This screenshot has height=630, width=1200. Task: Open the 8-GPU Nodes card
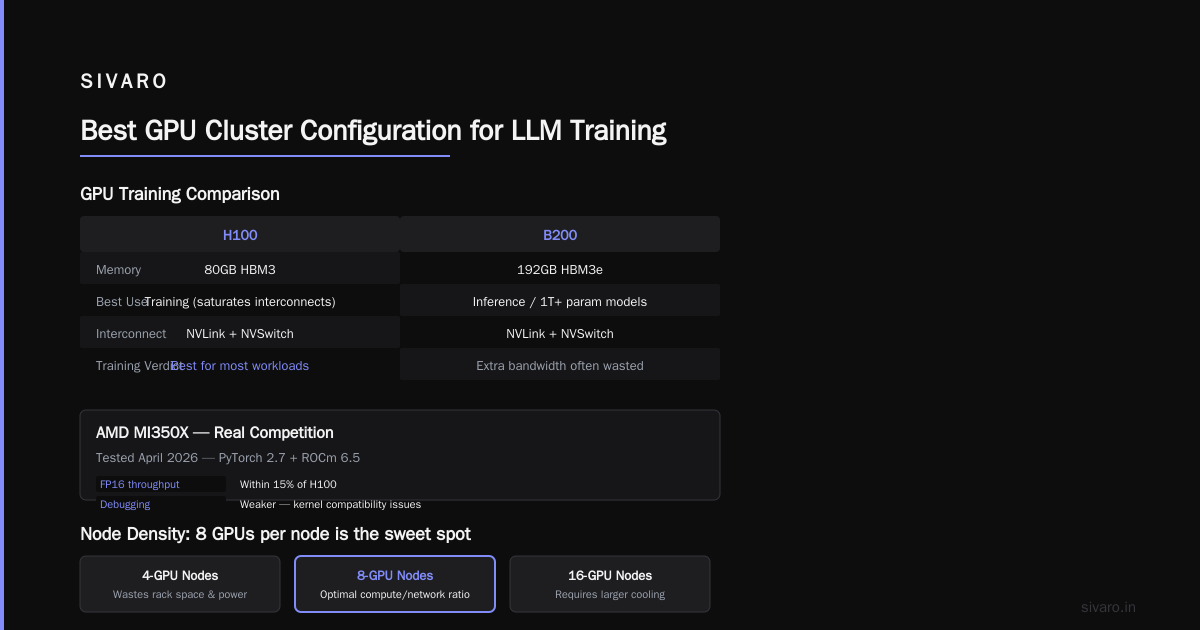tap(395, 584)
